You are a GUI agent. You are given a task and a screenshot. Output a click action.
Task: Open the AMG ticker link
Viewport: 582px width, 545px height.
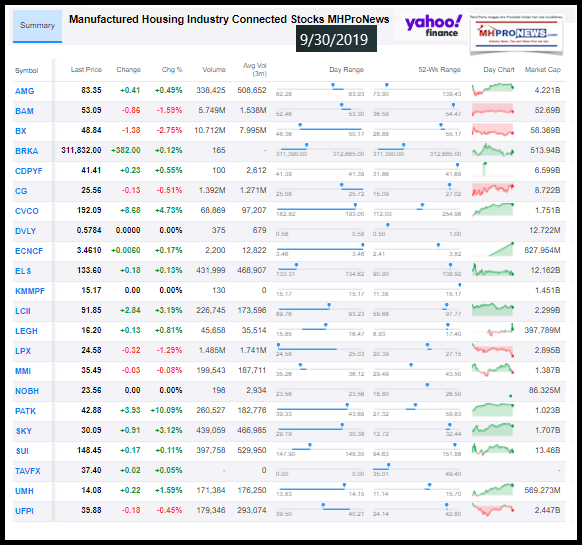[x=24, y=91]
